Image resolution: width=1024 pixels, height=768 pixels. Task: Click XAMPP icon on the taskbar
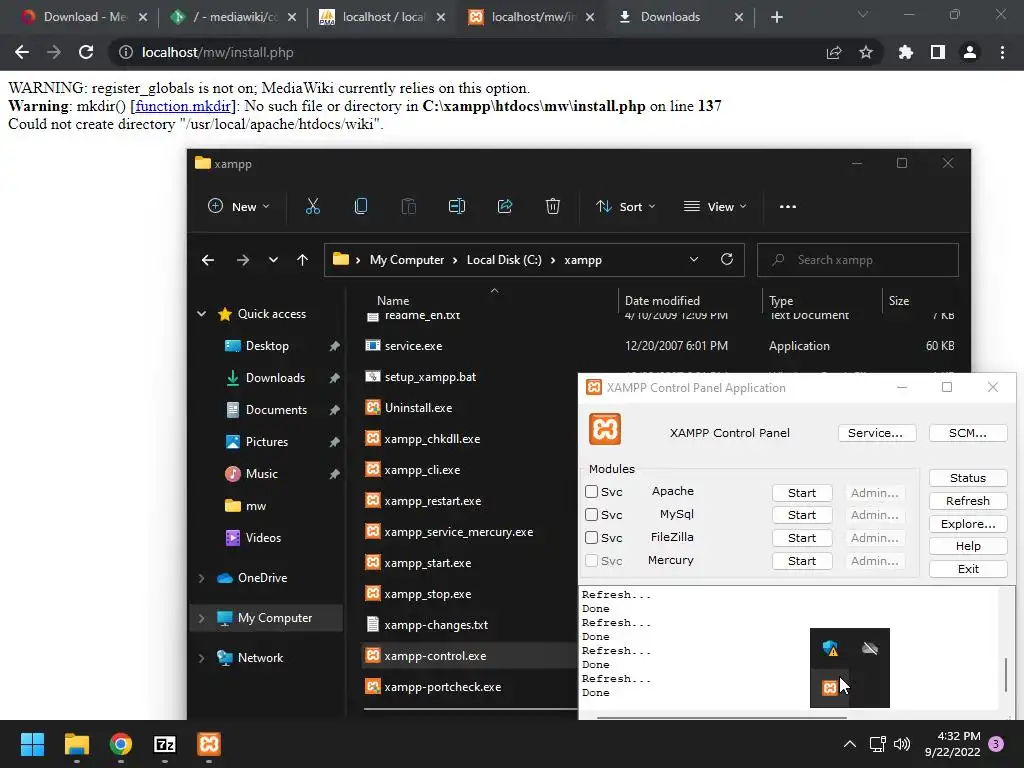coord(209,744)
